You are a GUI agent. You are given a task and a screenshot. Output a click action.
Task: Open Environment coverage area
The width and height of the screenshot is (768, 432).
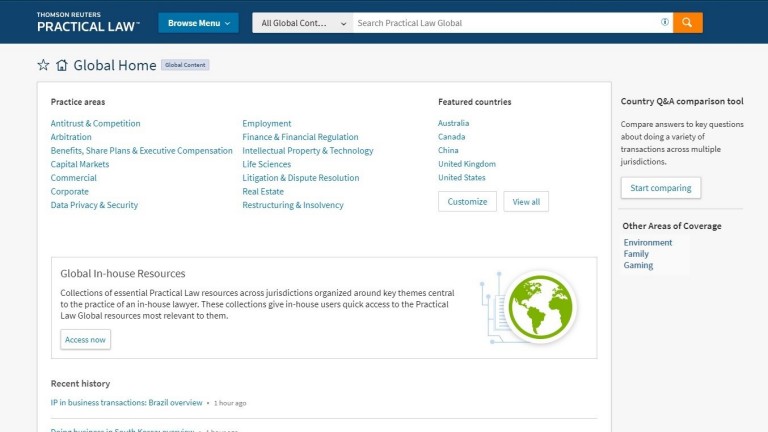point(648,242)
